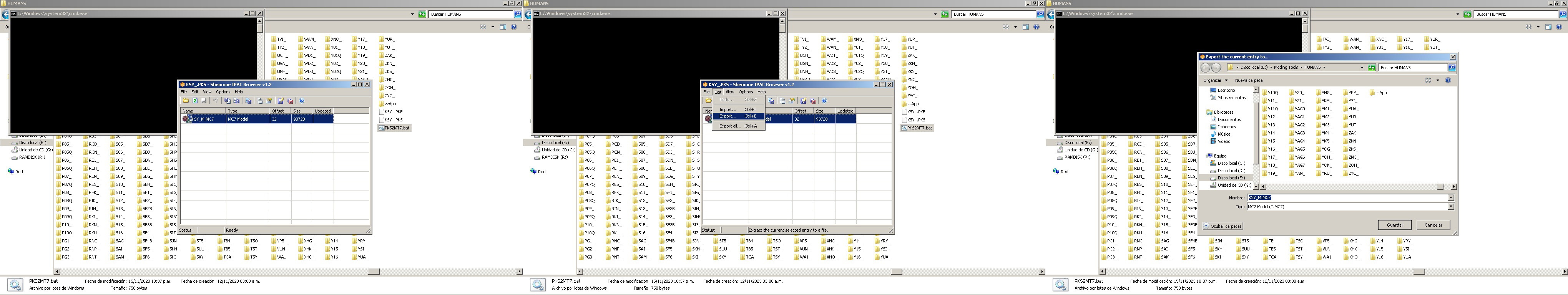Viewport: 1568px width, 295px height.
Task: Select Sitios recientes in Export dialog
Action: 1228,97
